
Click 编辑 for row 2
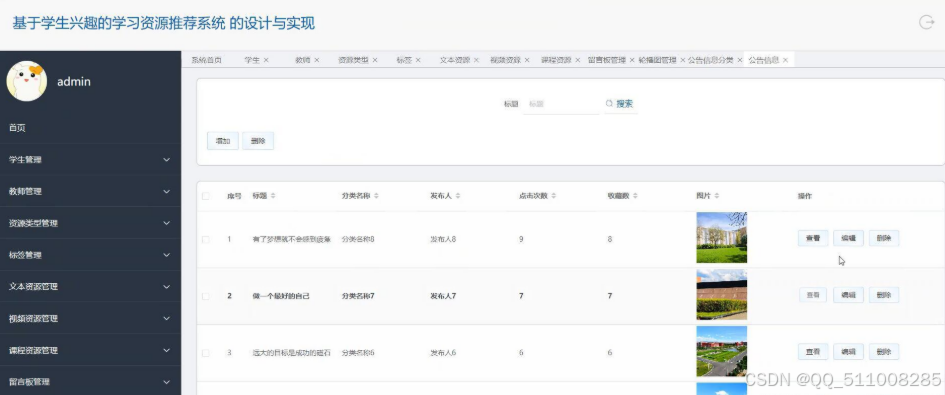coord(849,295)
